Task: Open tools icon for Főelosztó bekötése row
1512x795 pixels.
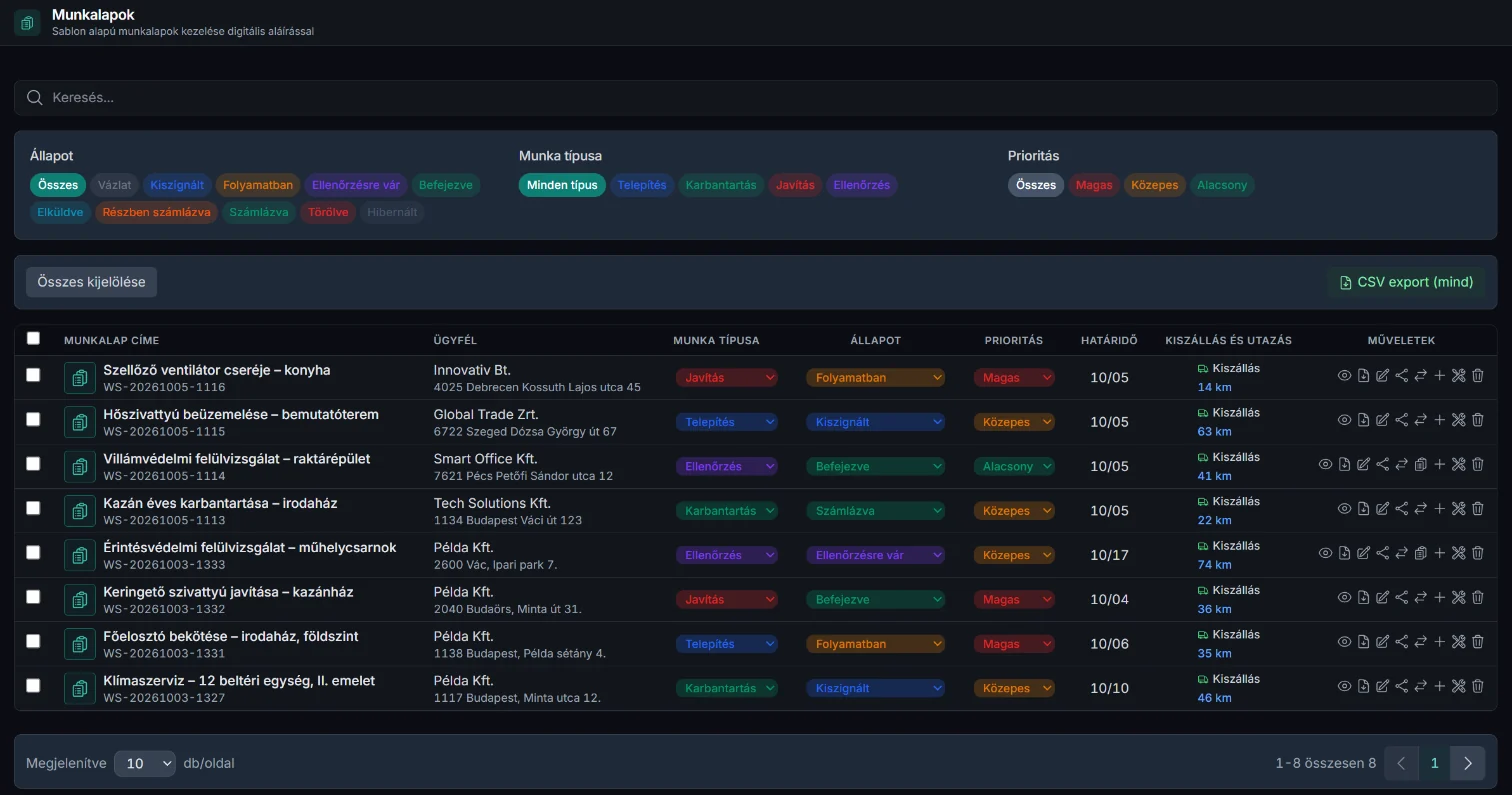Action: (1458, 641)
